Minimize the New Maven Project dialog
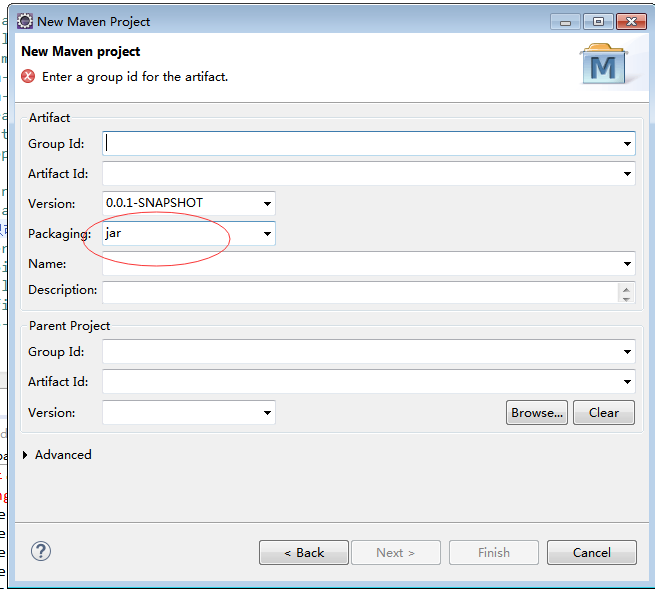655x589 pixels. 565,22
